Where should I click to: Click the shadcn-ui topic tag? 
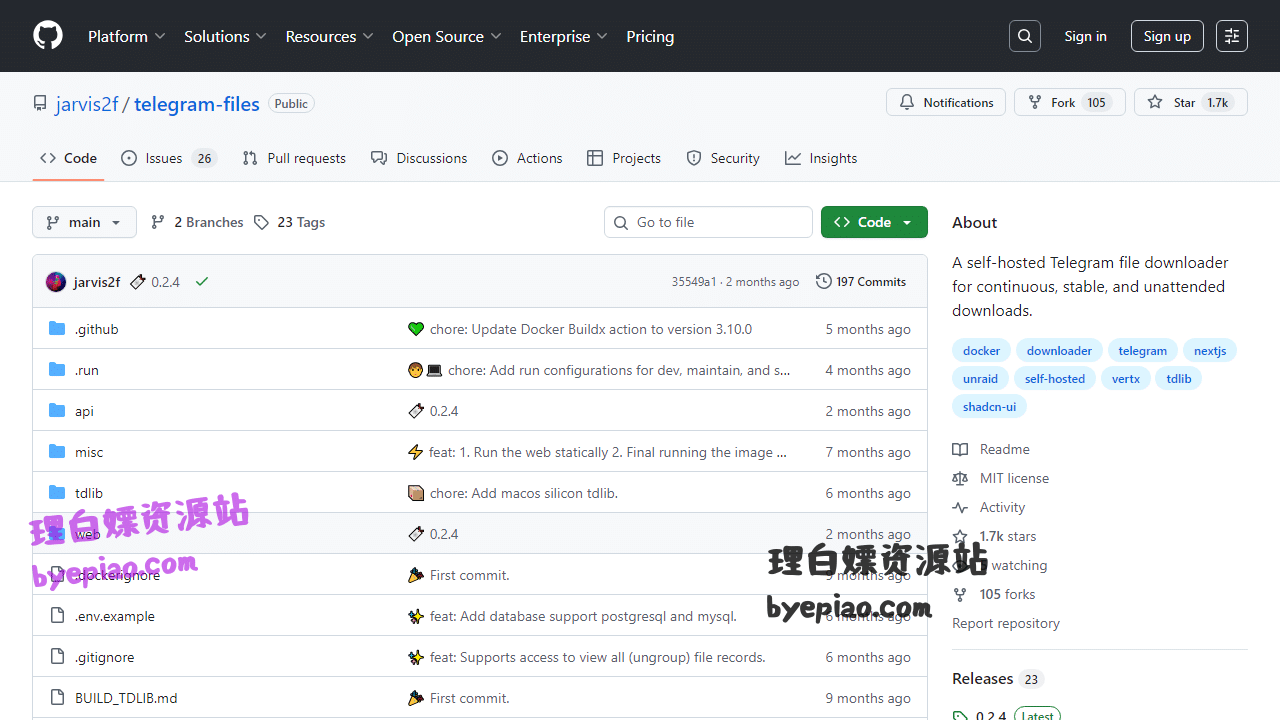tap(989, 407)
